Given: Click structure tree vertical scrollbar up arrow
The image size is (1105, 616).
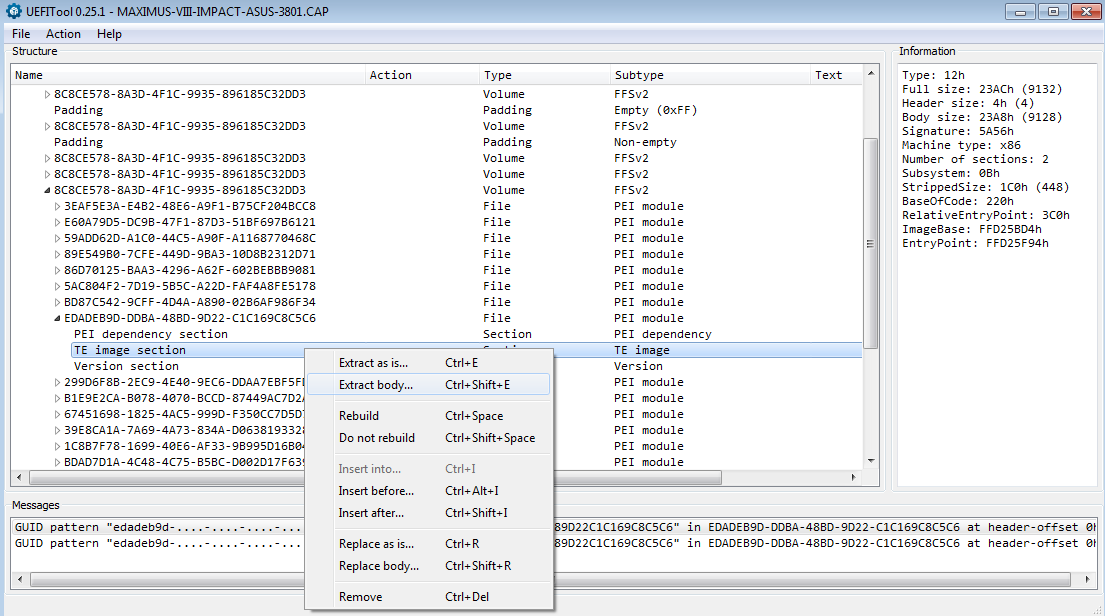Looking at the screenshot, I should pos(871,73).
